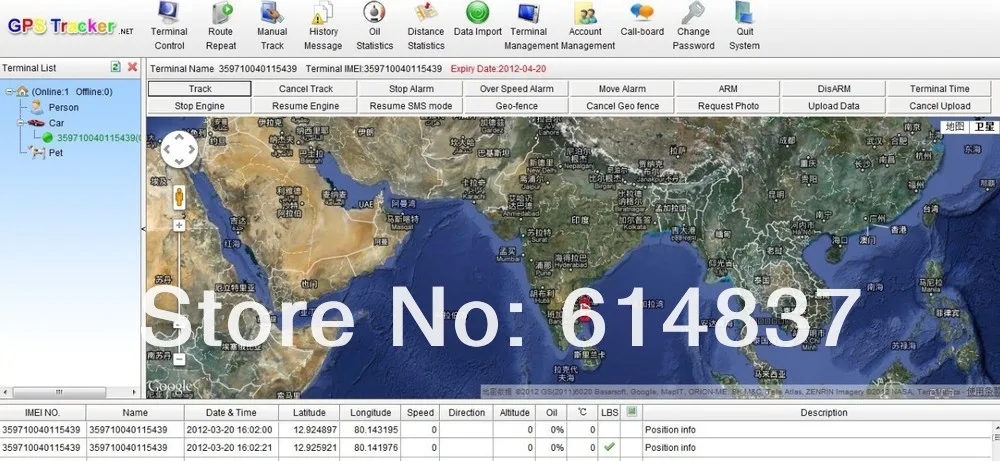Screen dimensions: 1000x461
Task: Click the Terminal Time button
Action: pyautogui.click(x=939, y=89)
